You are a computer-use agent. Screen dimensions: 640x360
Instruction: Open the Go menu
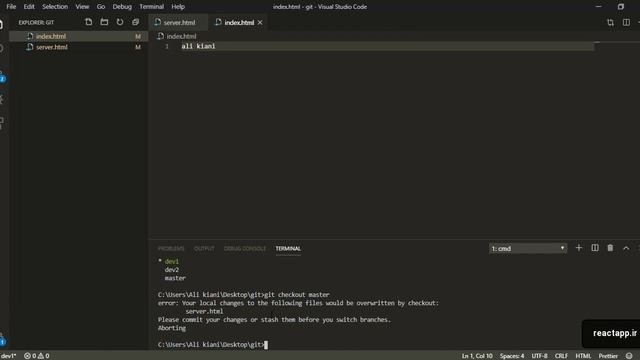tap(101, 7)
